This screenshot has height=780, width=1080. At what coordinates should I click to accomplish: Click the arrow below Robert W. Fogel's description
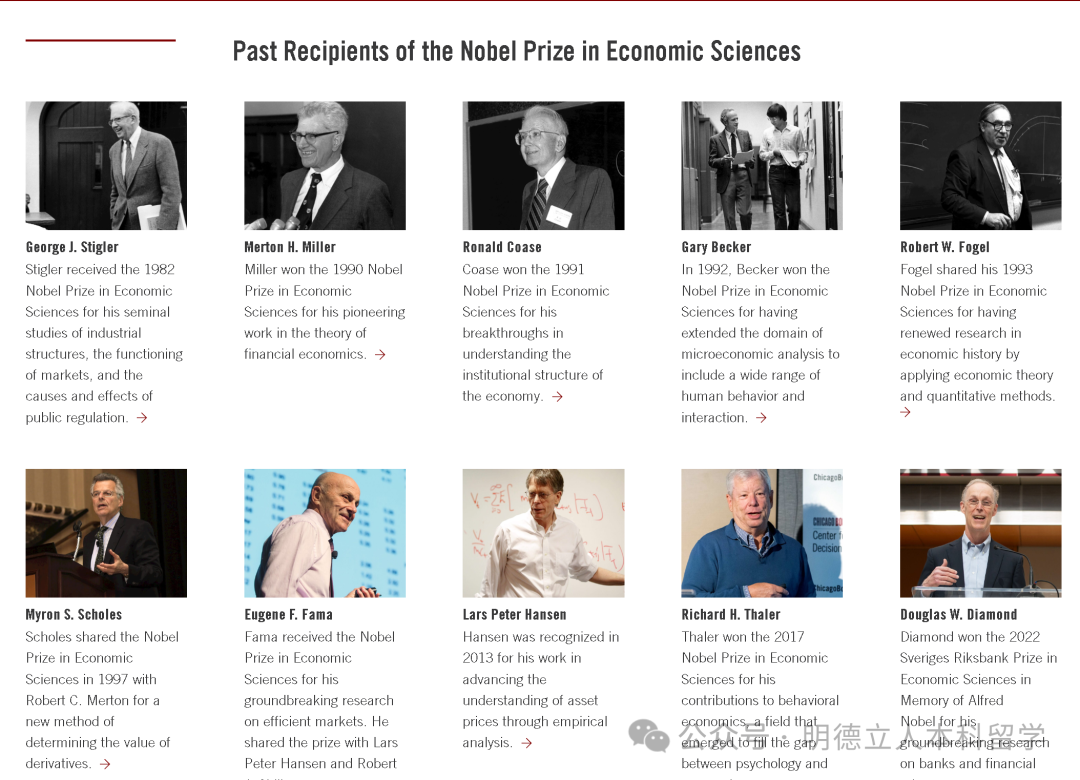[x=905, y=412]
